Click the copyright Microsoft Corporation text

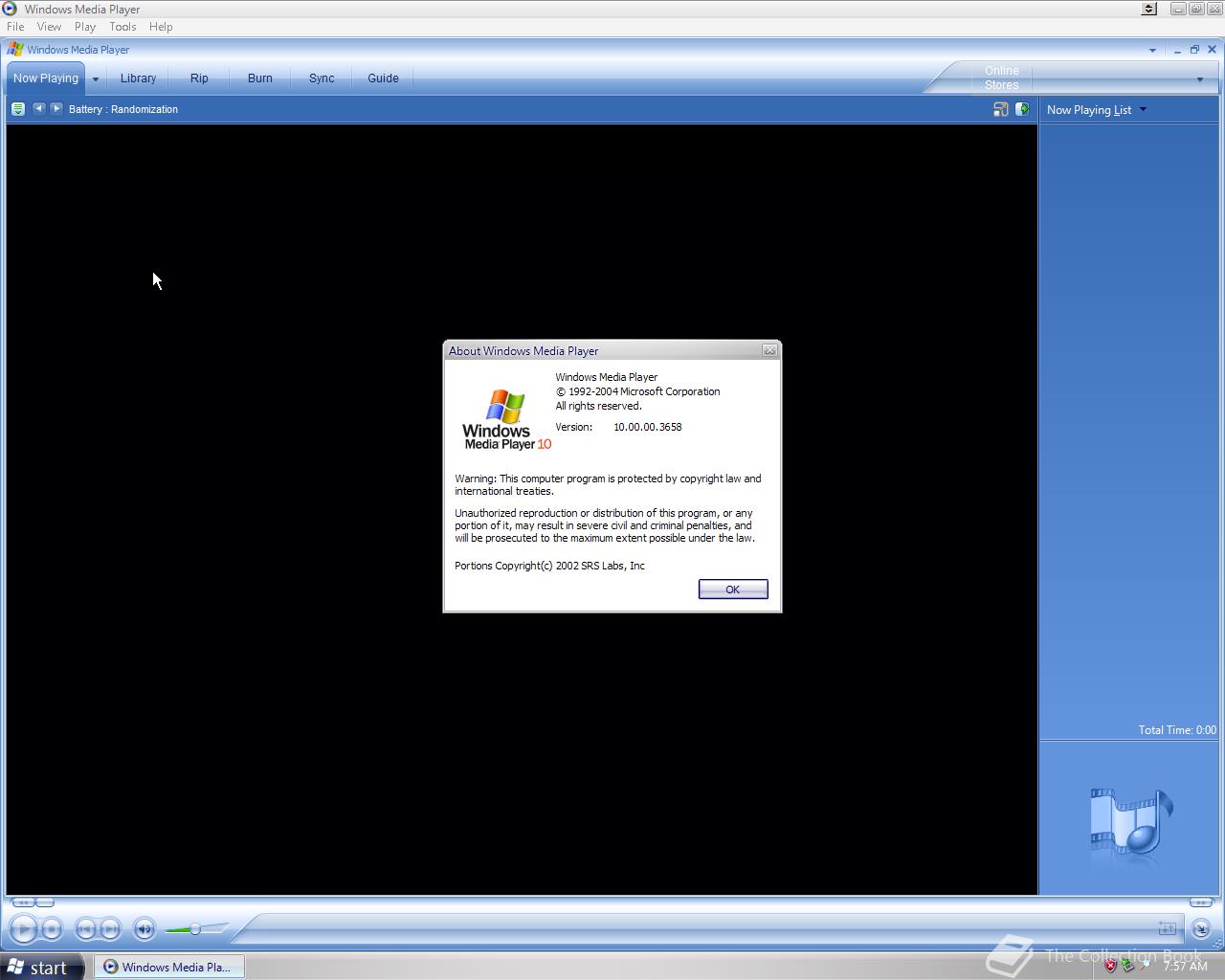point(638,391)
